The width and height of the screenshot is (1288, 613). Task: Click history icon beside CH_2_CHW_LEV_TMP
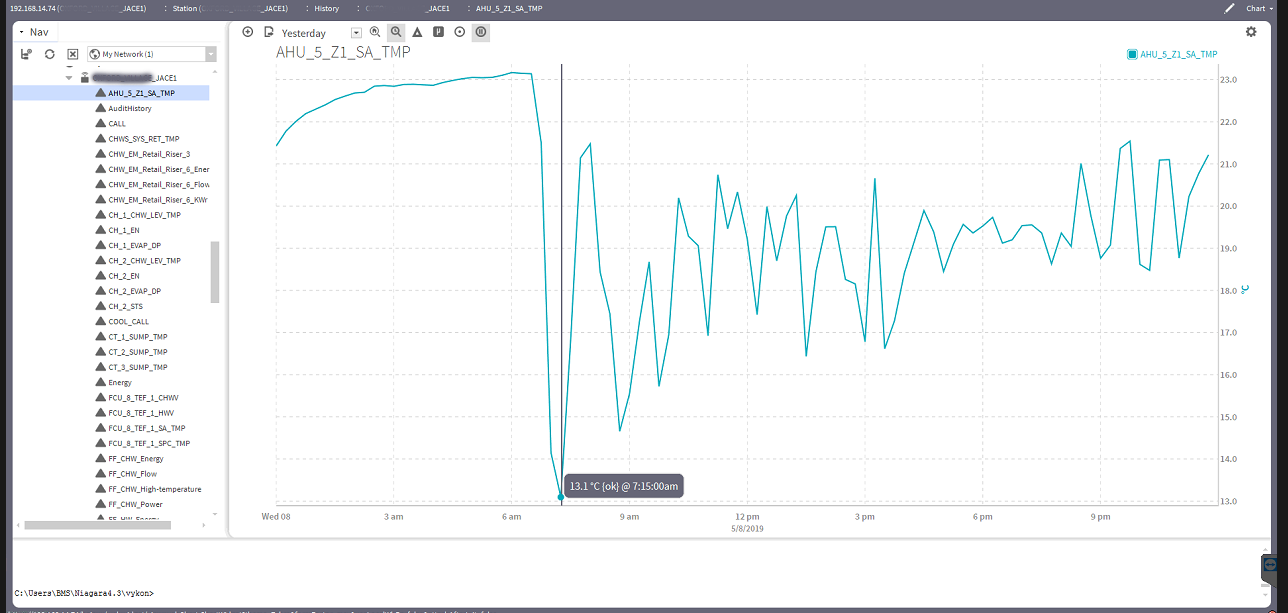[x=100, y=260]
